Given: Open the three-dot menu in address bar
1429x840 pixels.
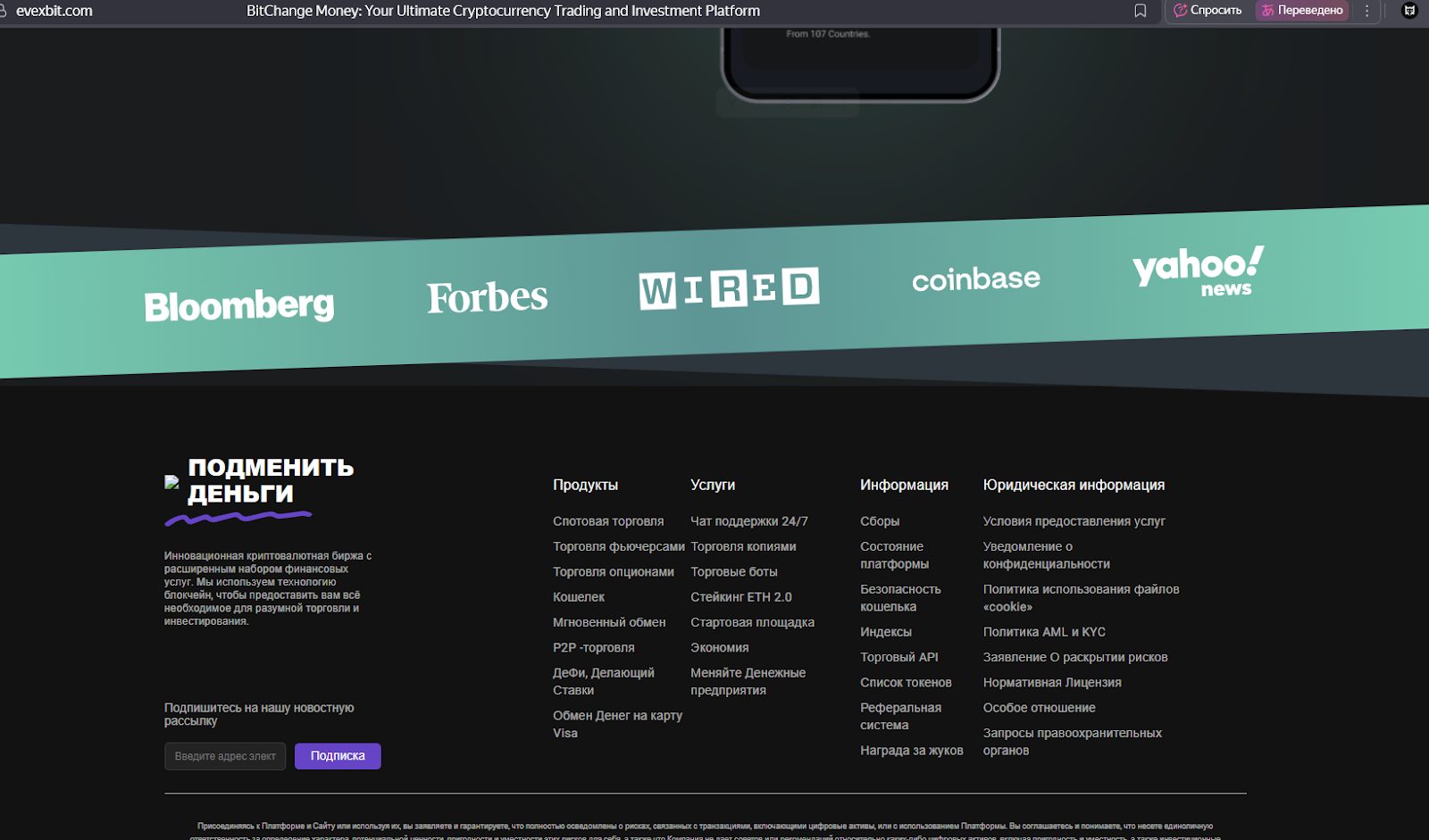Looking at the screenshot, I should (x=1366, y=11).
